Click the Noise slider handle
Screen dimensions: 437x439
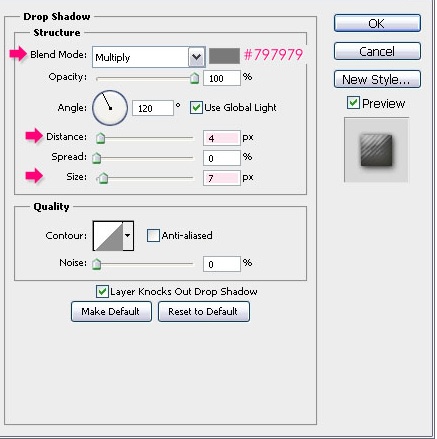[x=97, y=264]
